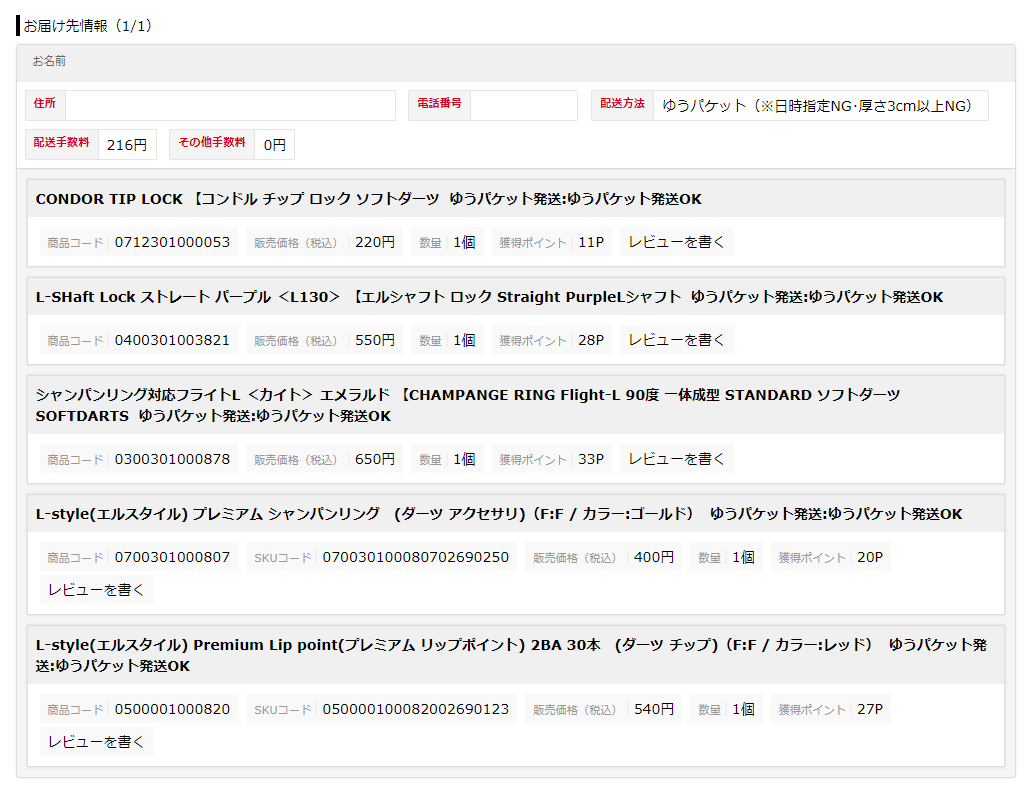The width and height of the screenshot is (1028, 788).
Task: Click the その他手数料 label
Action: (212, 142)
